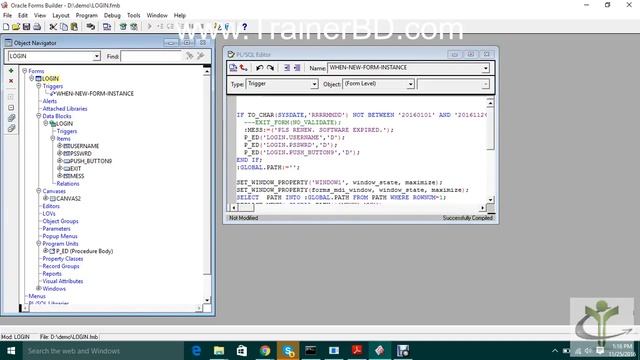Select the Attached Libraries node
The height and width of the screenshot is (360, 640).
point(65,109)
